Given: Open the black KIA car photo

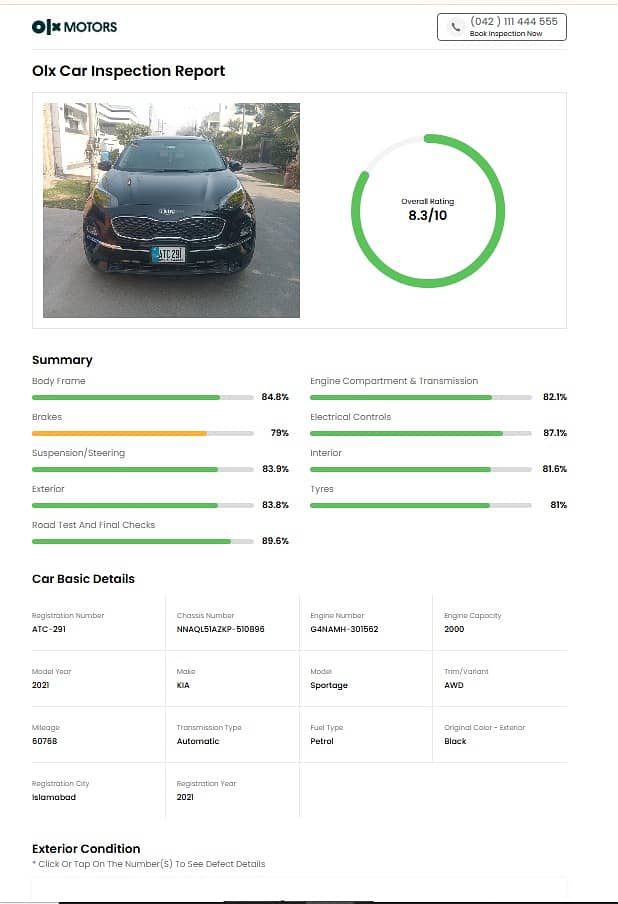Looking at the screenshot, I should coord(171,210).
